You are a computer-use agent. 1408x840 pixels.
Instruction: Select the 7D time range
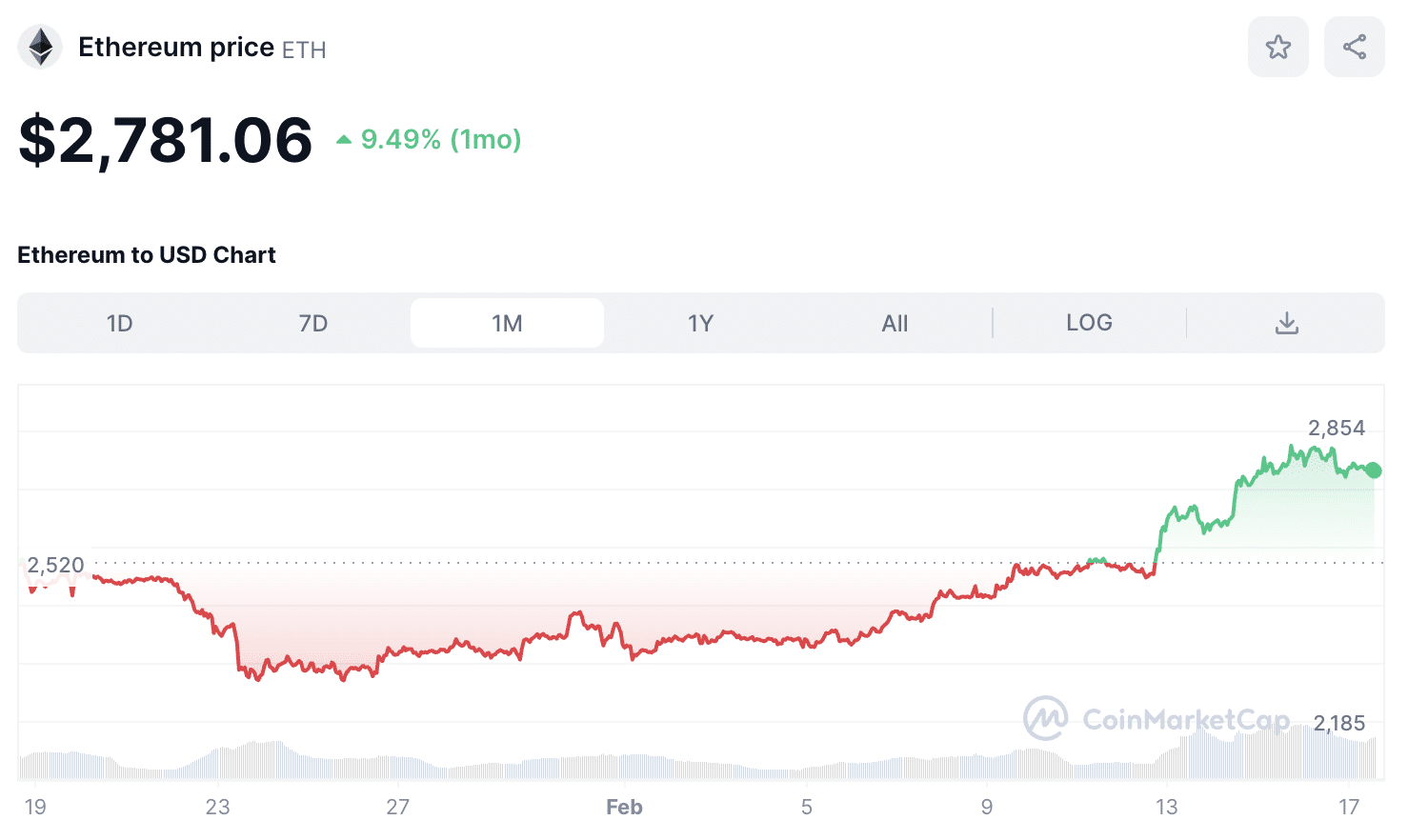312,324
